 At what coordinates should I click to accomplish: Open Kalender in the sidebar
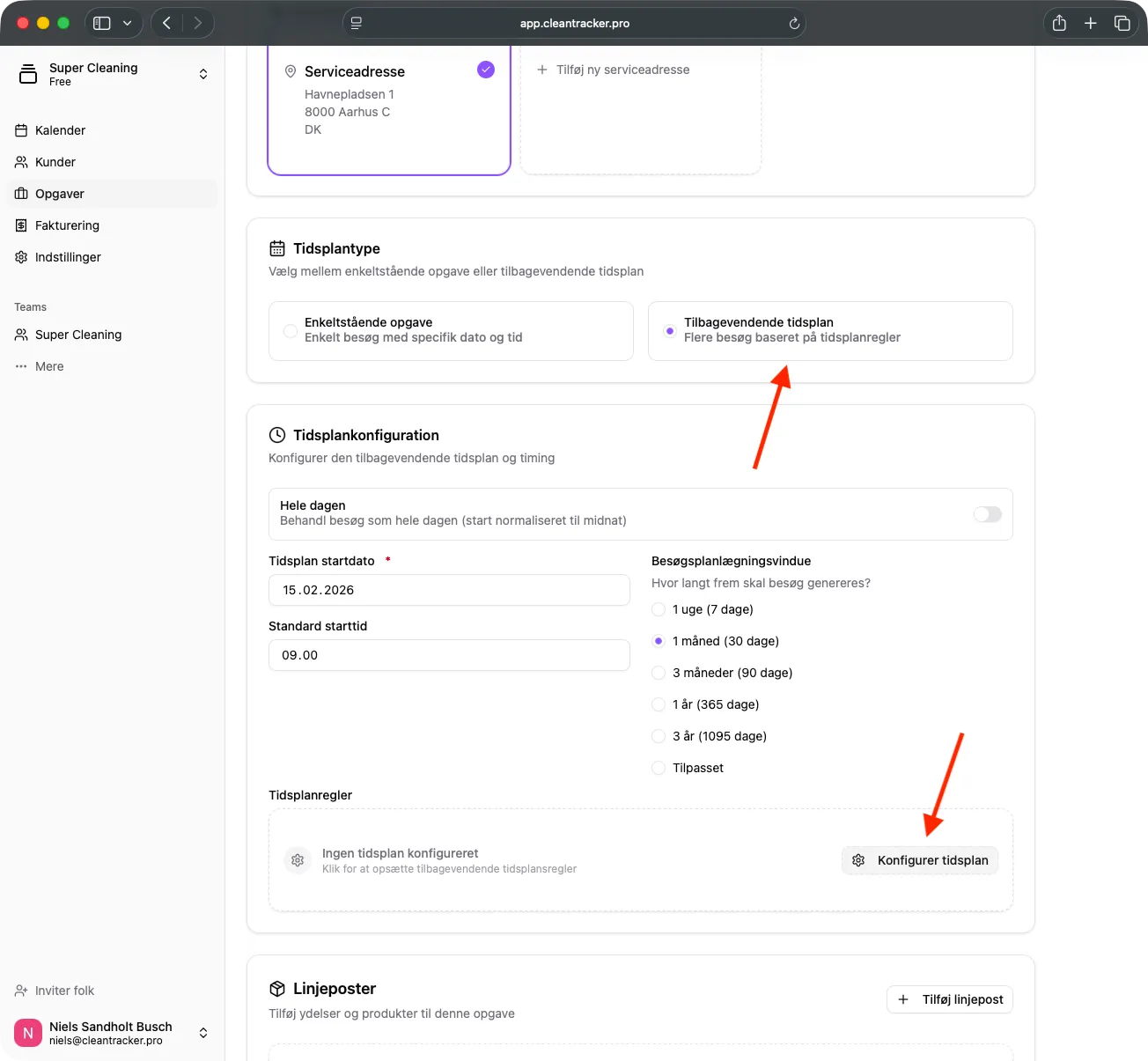(x=60, y=130)
